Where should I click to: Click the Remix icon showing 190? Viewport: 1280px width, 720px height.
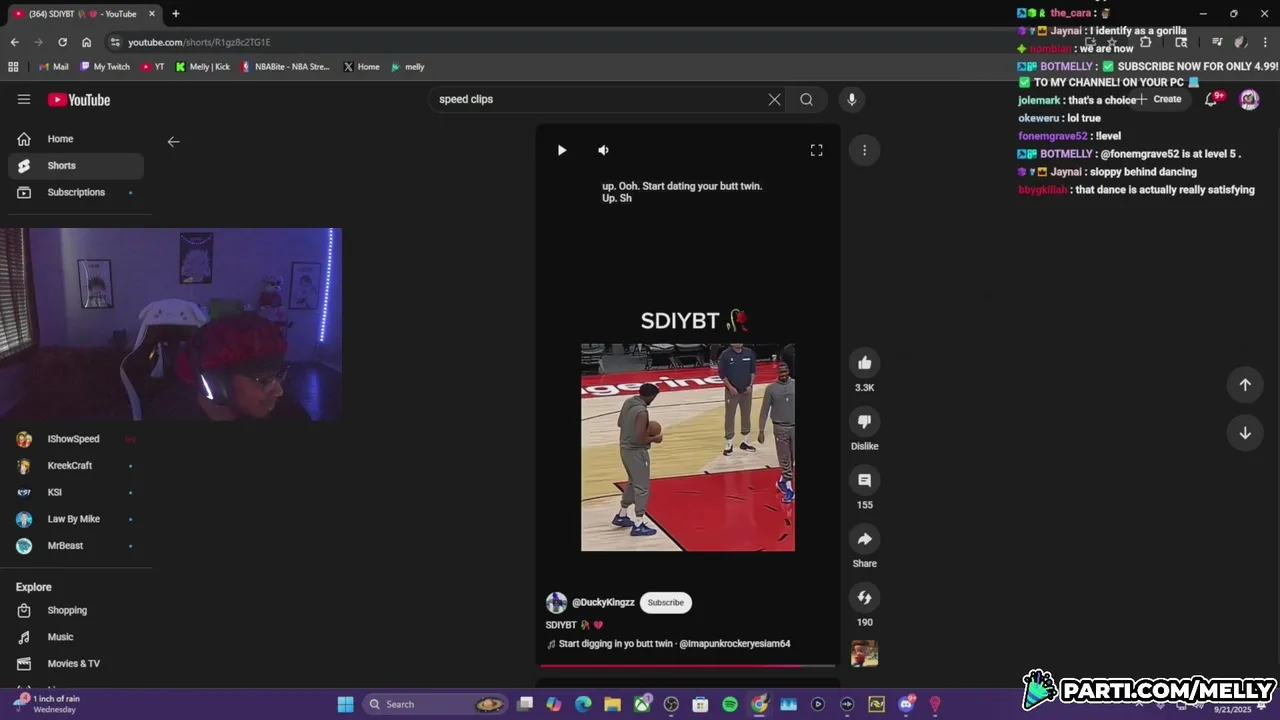[x=865, y=598]
